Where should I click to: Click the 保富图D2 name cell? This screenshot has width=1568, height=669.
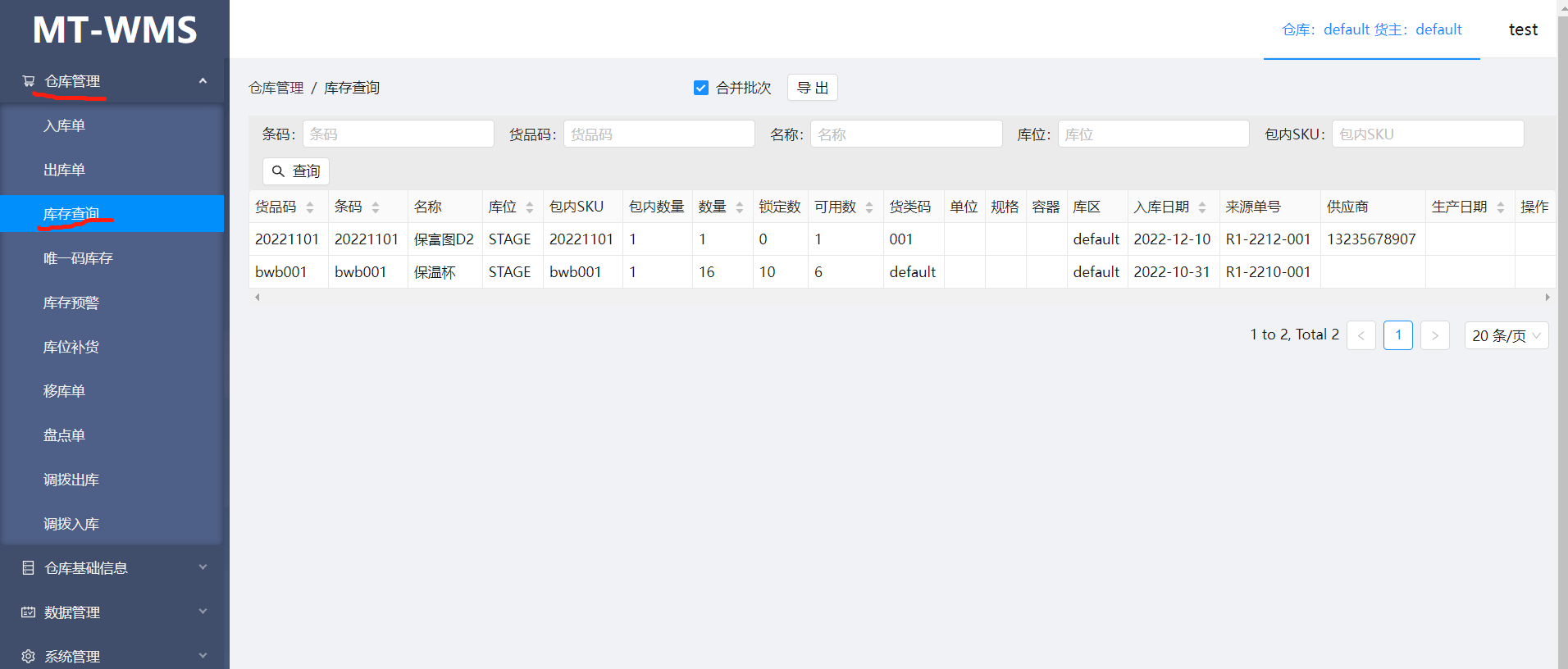coord(444,239)
